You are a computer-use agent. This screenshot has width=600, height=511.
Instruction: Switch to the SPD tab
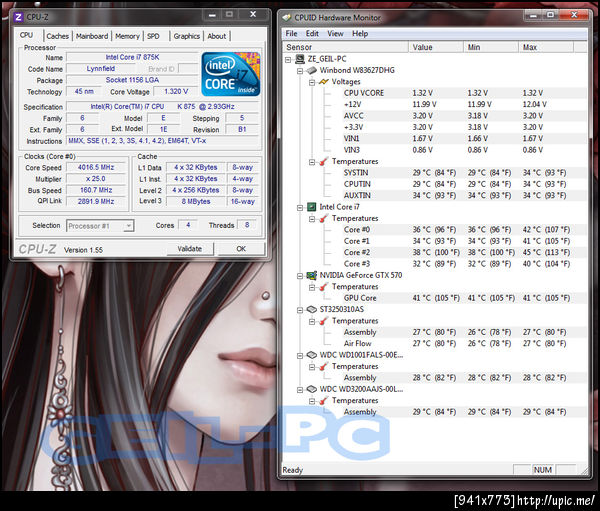click(x=153, y=36)
